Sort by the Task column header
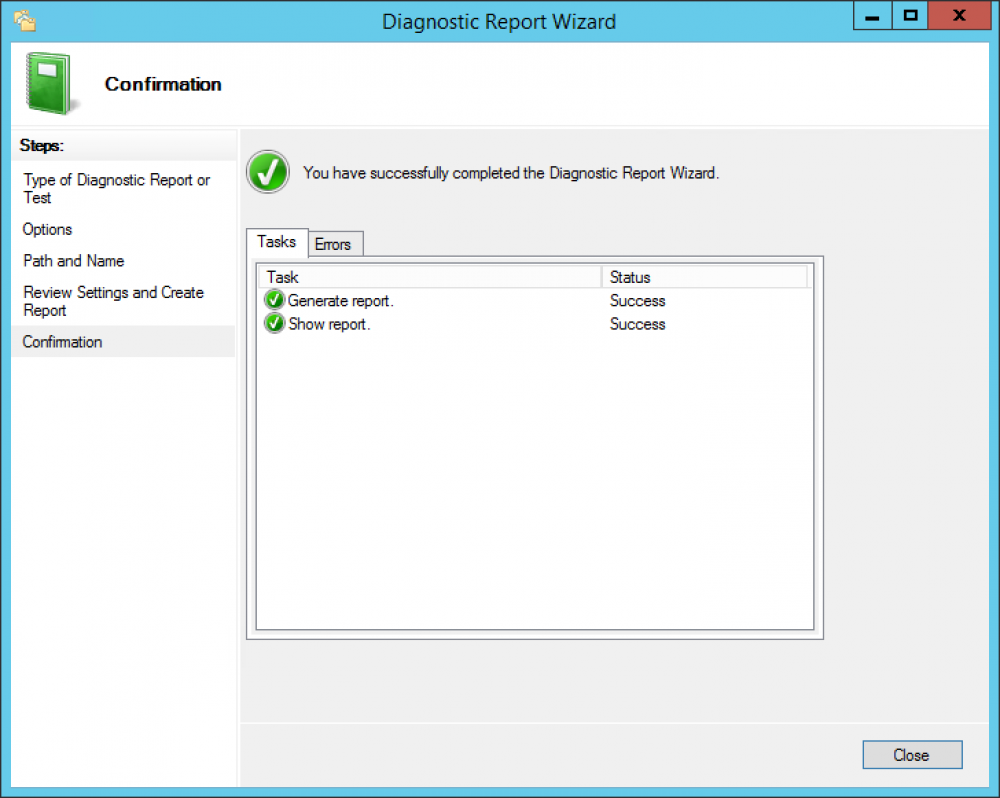The image size is (1000, 798). 430,277
